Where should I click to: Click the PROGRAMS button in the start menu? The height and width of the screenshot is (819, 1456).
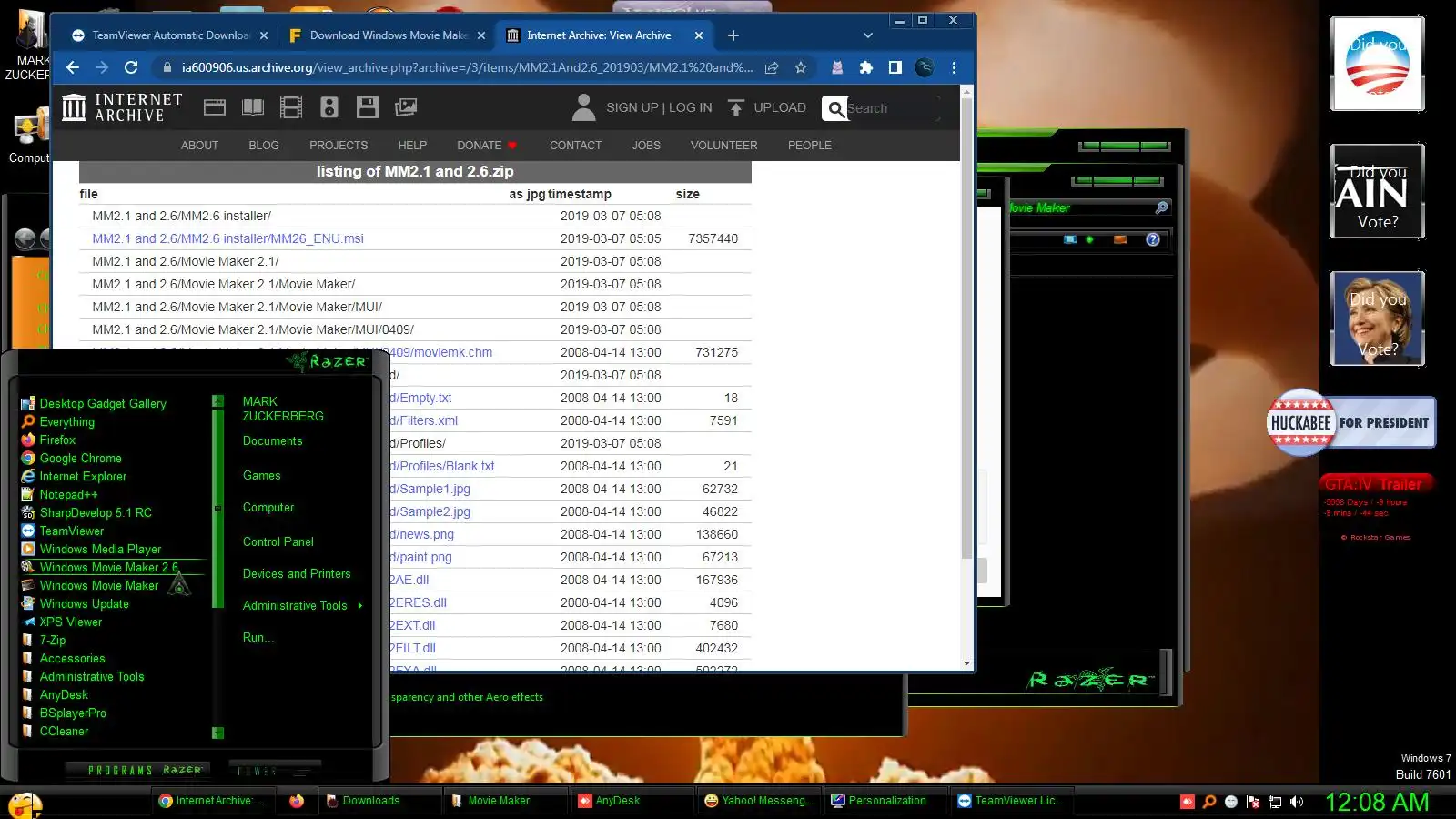tap(136, 770)
